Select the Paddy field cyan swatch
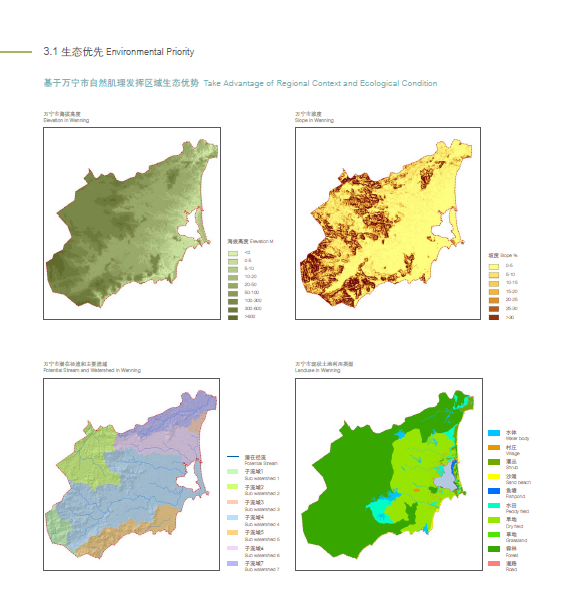This screenshot has width=580, height=599. [x=494, y=506]
